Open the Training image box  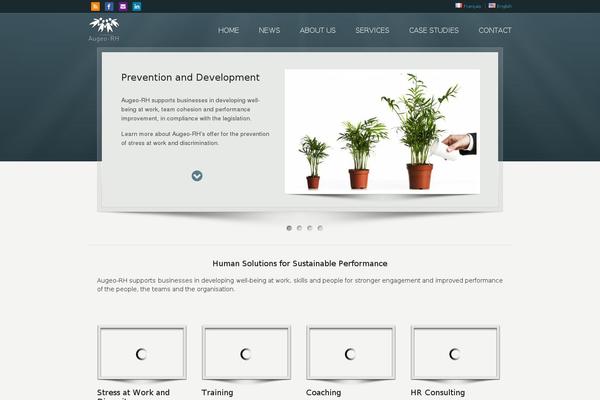(x=246, y=353)
